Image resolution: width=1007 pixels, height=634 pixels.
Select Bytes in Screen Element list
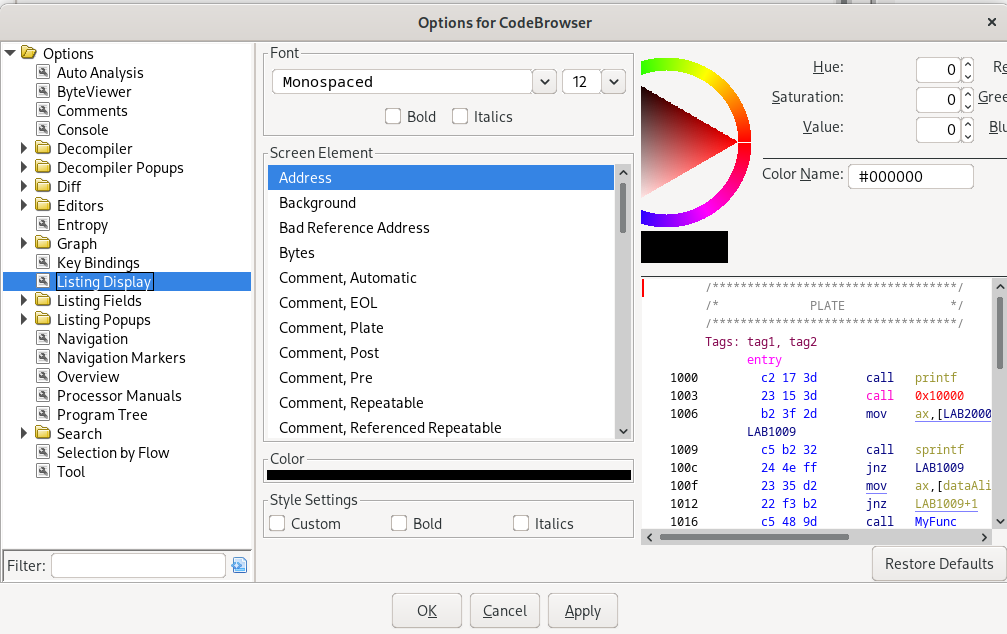tap(441, 253)
